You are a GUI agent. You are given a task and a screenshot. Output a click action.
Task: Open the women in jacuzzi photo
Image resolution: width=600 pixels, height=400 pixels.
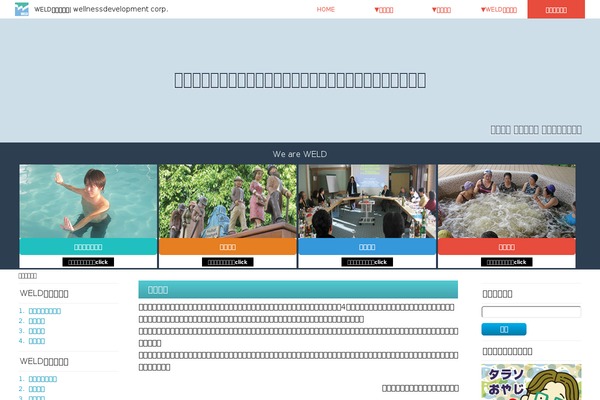(x=507, y=201)
